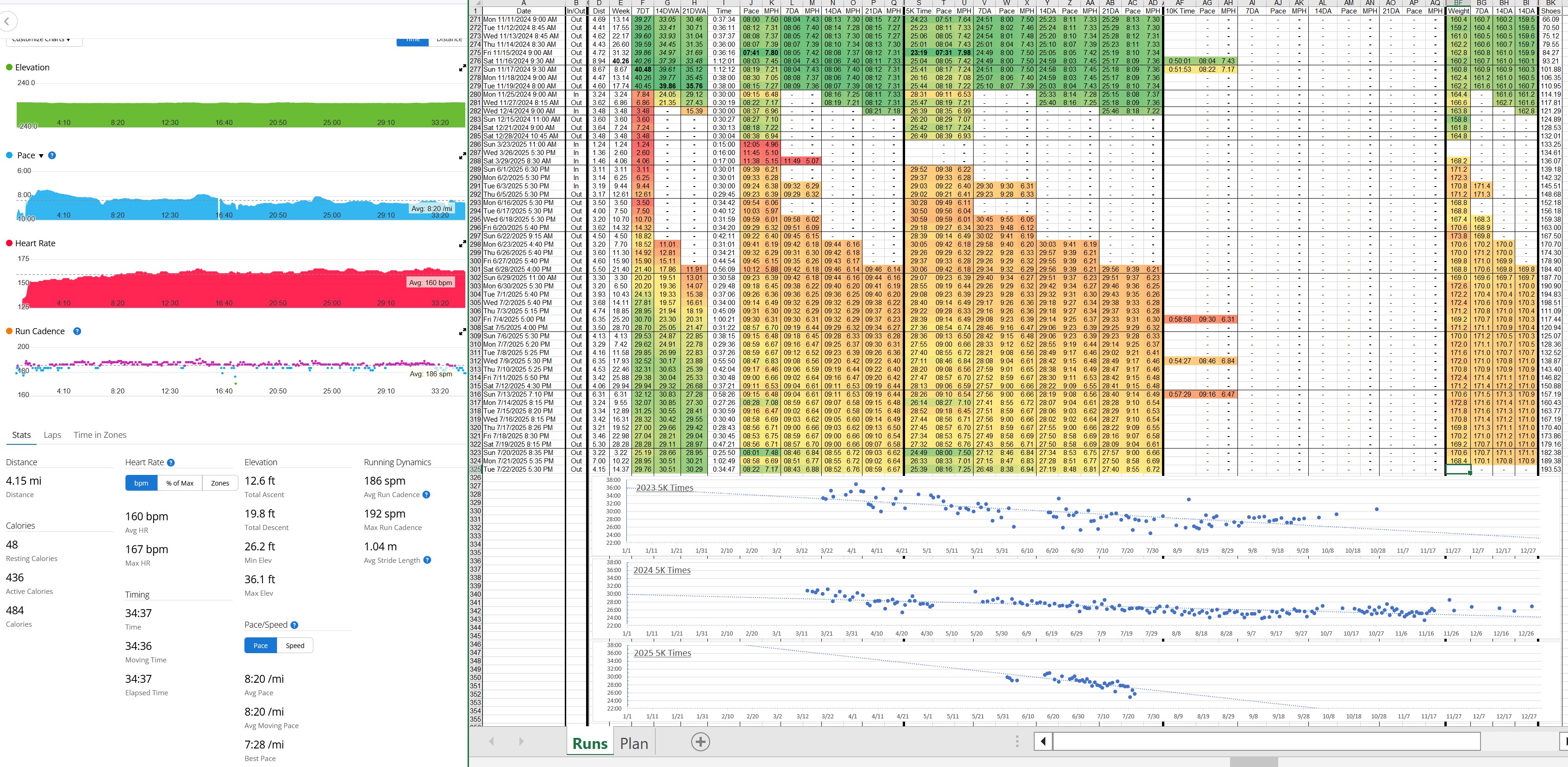Select cell Tue 7/22/2025 5:30 PM

(524, 469)
